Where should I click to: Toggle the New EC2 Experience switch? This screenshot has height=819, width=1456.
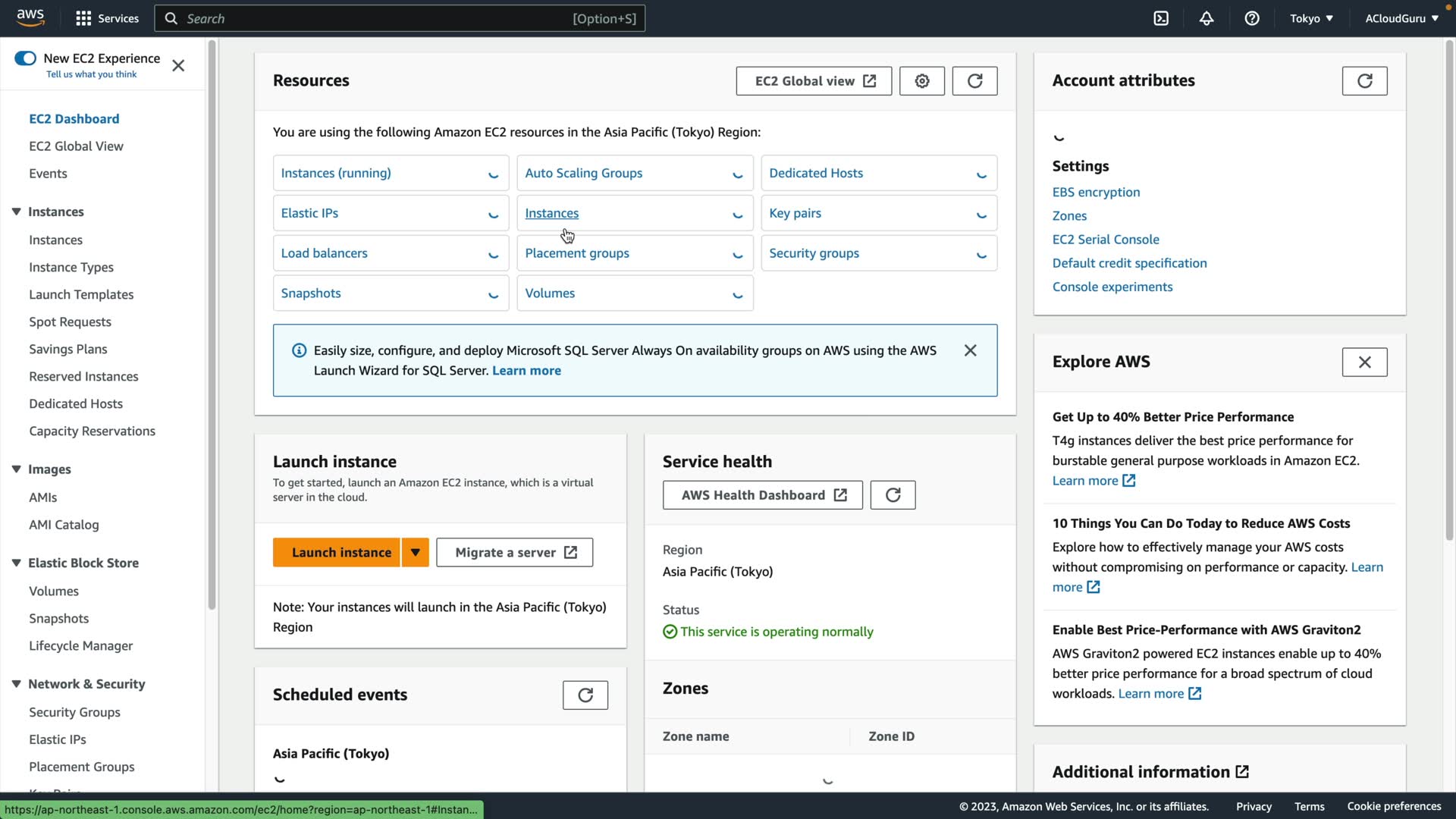click(x=25, y=58)
